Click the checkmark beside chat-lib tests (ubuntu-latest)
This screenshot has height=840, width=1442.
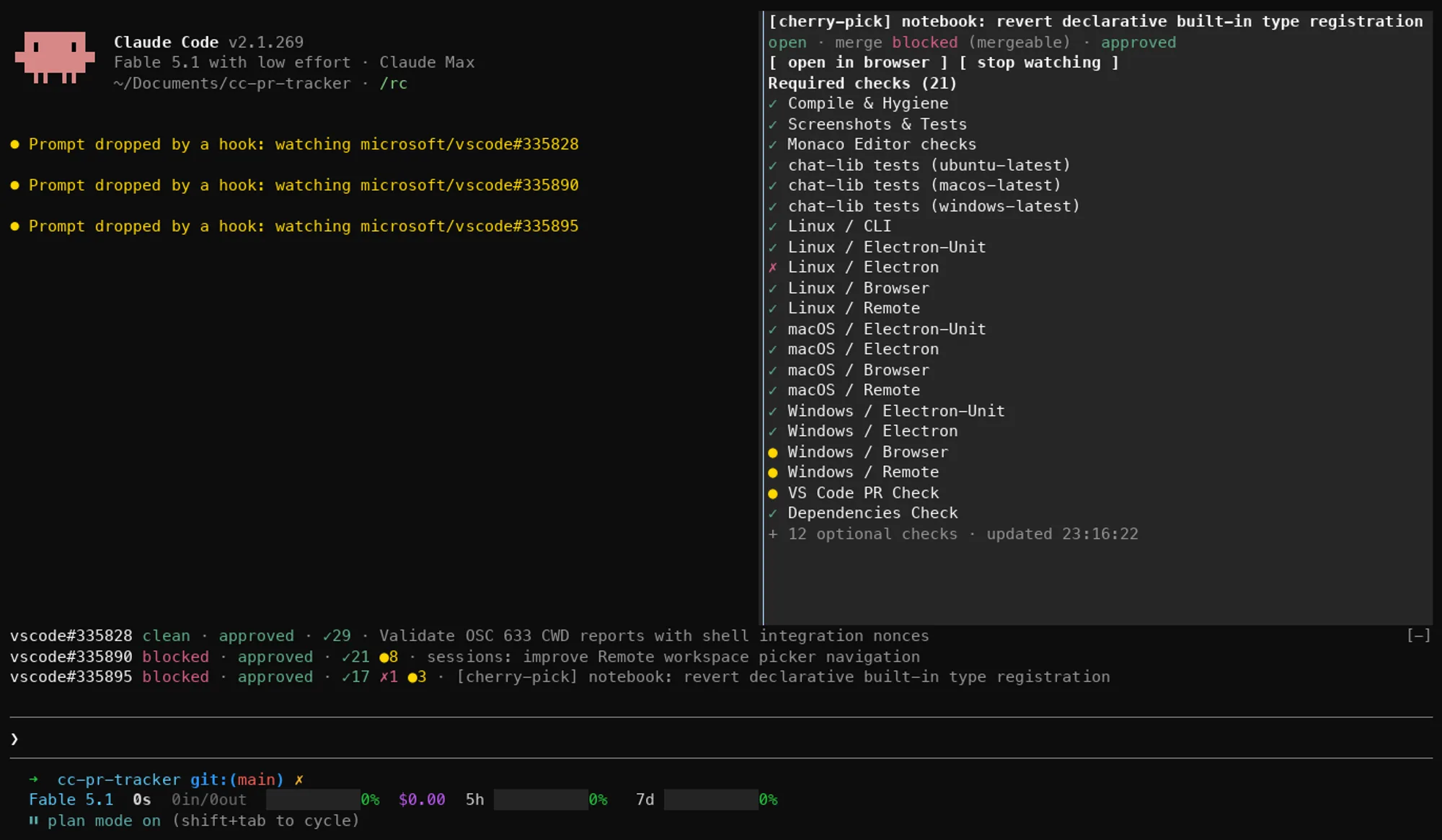click(773, 166)
